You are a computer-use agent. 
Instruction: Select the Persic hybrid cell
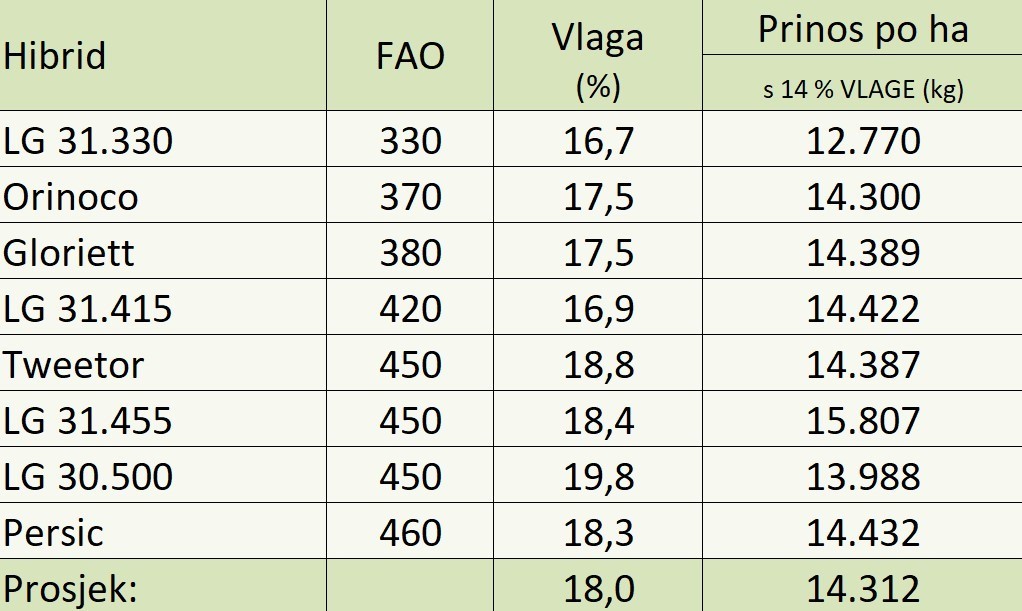click(54, 533)
